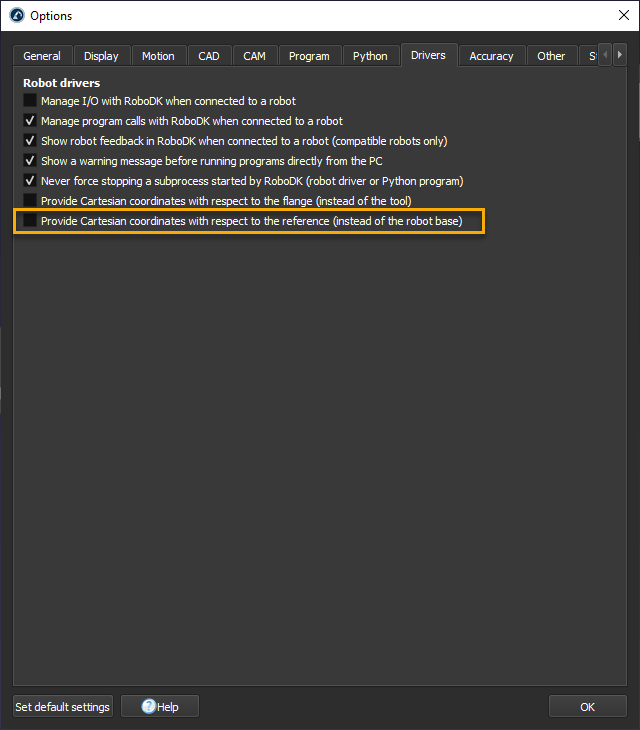This screenshot has height=730, width=640.
Task: Open the Python tab
Action: tap(370, 56)
